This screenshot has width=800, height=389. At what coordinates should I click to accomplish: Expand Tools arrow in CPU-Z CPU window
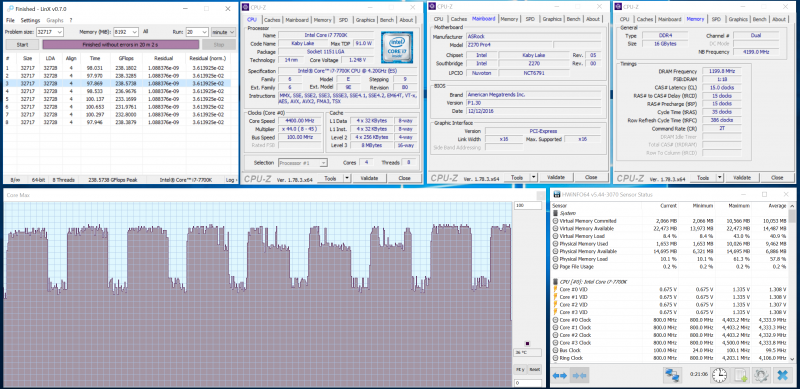point(347,178)
